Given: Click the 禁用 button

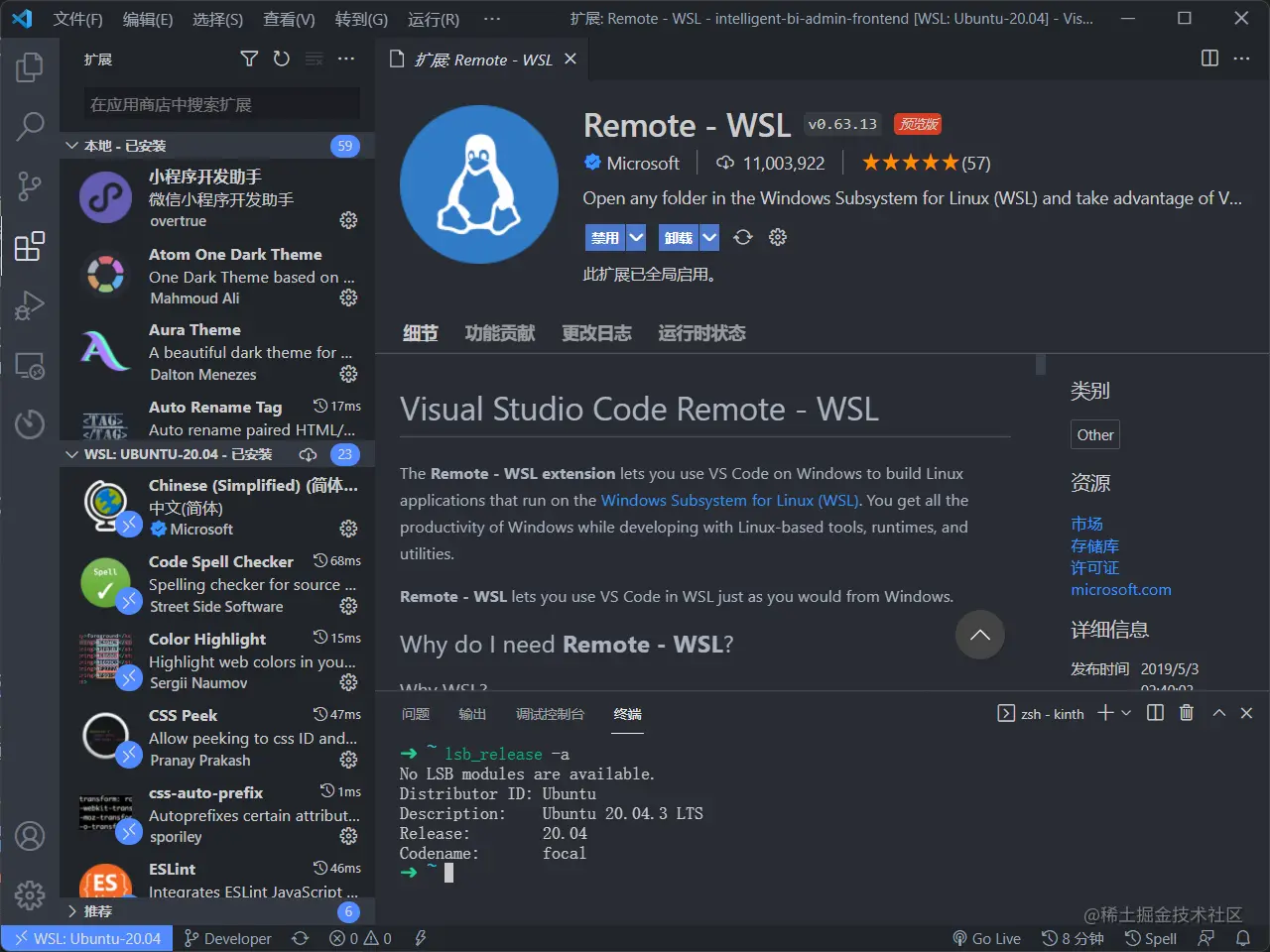Looking at the screenshot, I should (x=605, y=237).
